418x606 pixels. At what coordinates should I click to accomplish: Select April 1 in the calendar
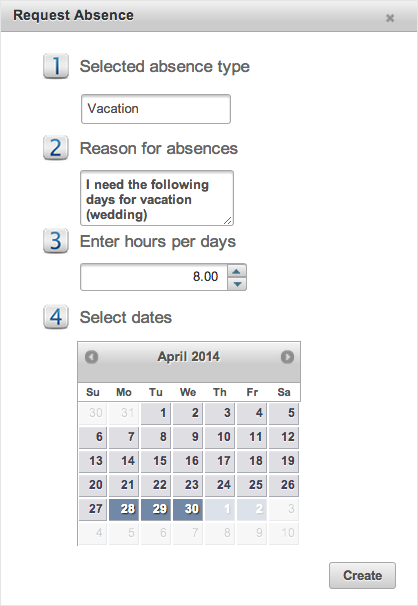tap(156, 413)
